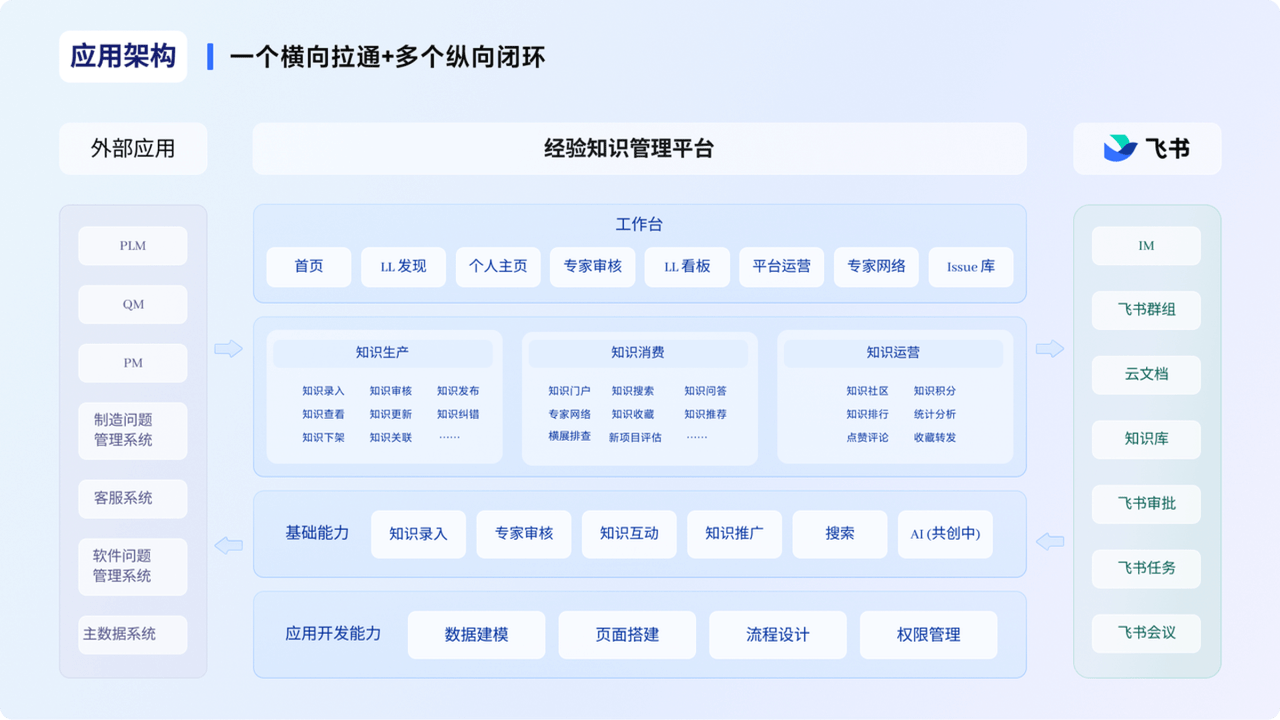The image size is (1280, 720).
Task: Open the 页面搭建 box
Action: [627, 635]
